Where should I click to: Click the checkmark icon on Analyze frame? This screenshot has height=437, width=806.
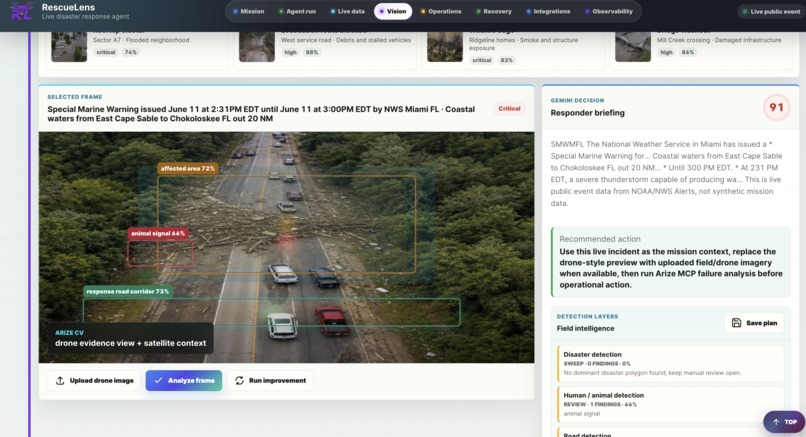[x=158, y=380]
